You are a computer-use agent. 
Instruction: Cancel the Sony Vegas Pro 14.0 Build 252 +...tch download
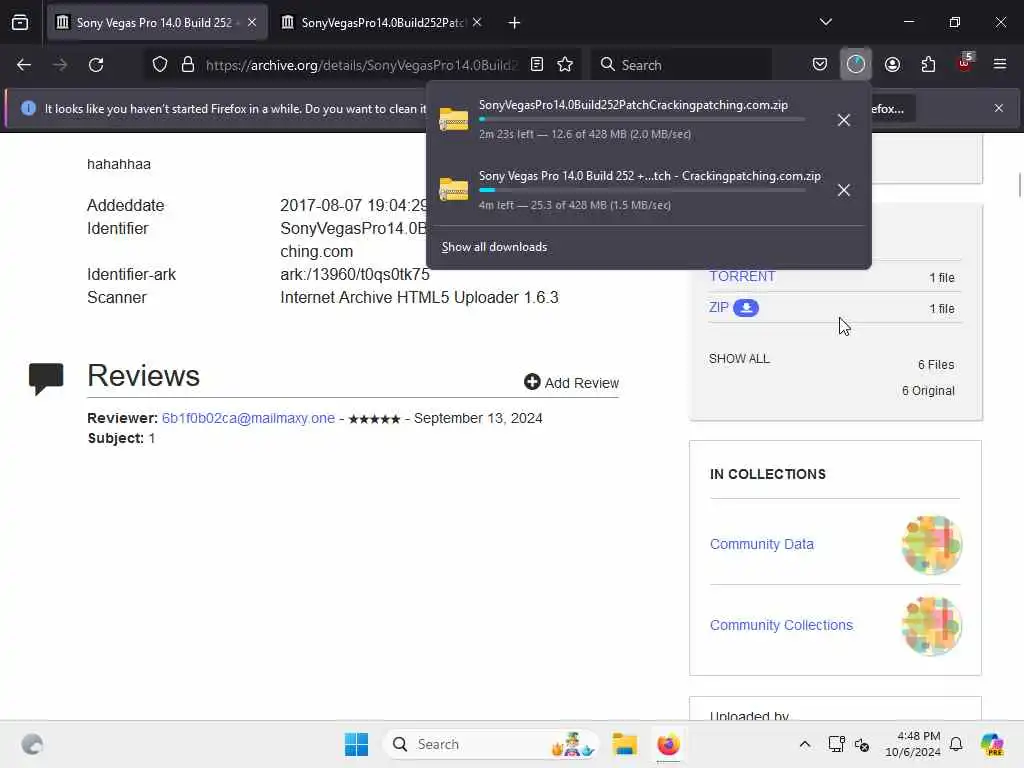[x=844, y=190]
